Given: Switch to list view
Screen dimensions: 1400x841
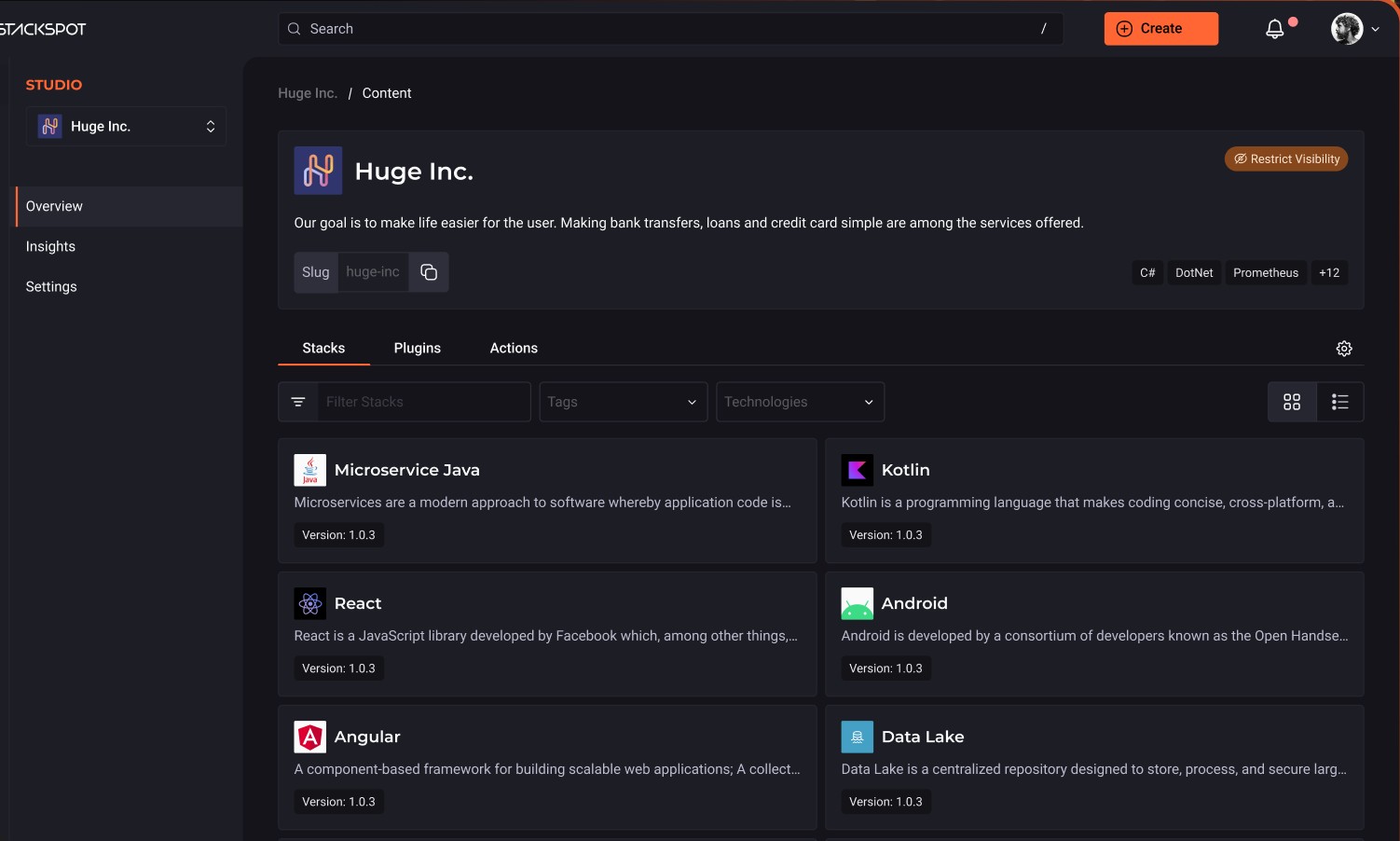Looking at the screenshot, I should coord(1340,402).
